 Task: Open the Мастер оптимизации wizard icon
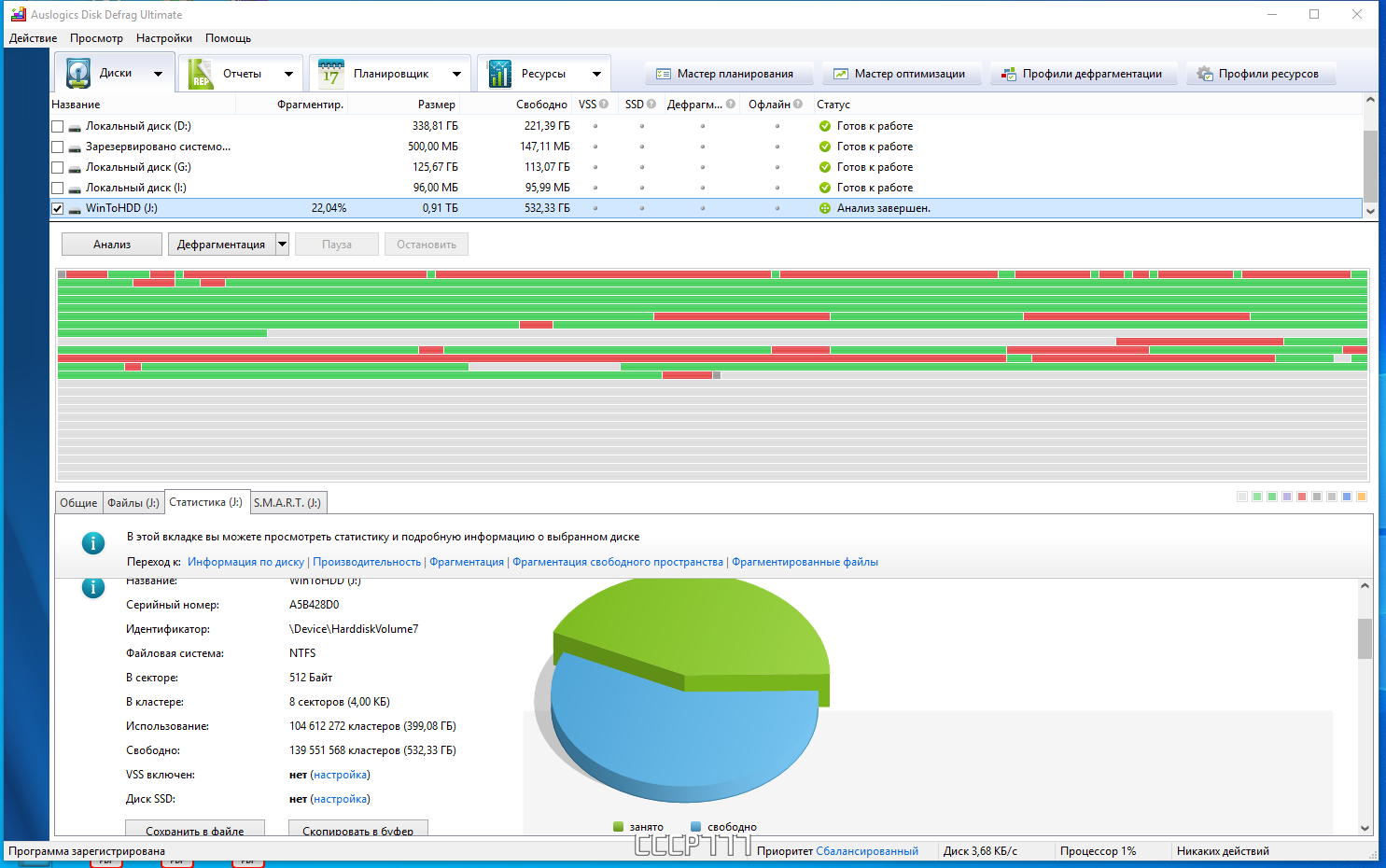841,74
